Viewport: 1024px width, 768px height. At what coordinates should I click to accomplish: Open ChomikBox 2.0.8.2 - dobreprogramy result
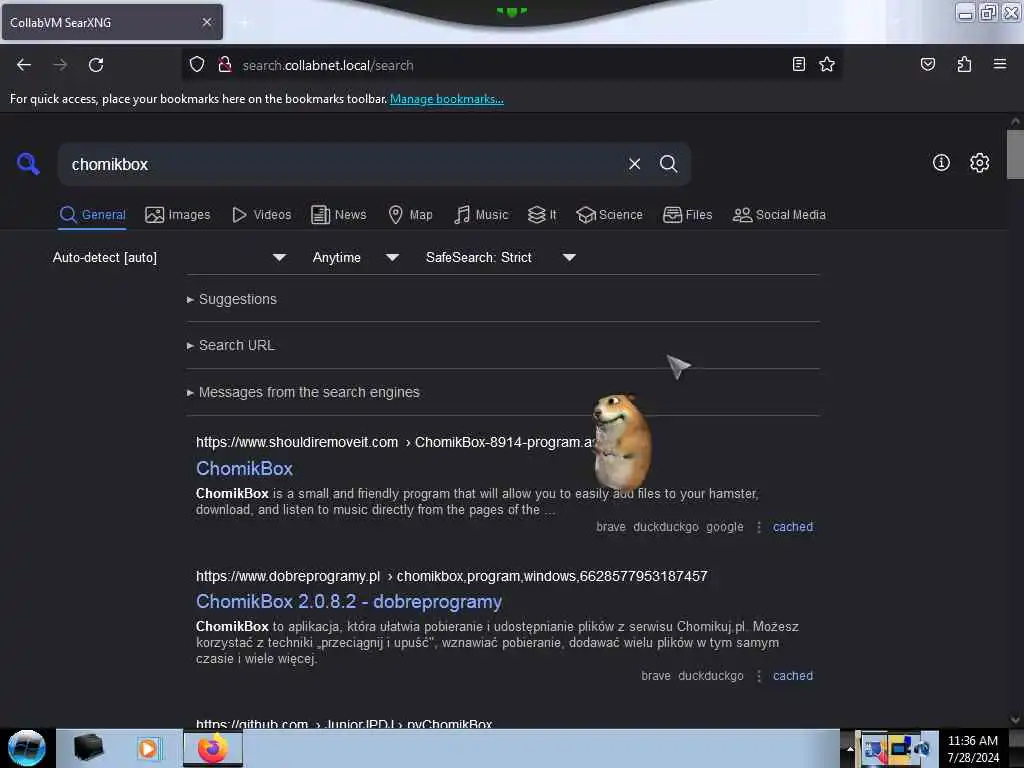coord(349,601)
